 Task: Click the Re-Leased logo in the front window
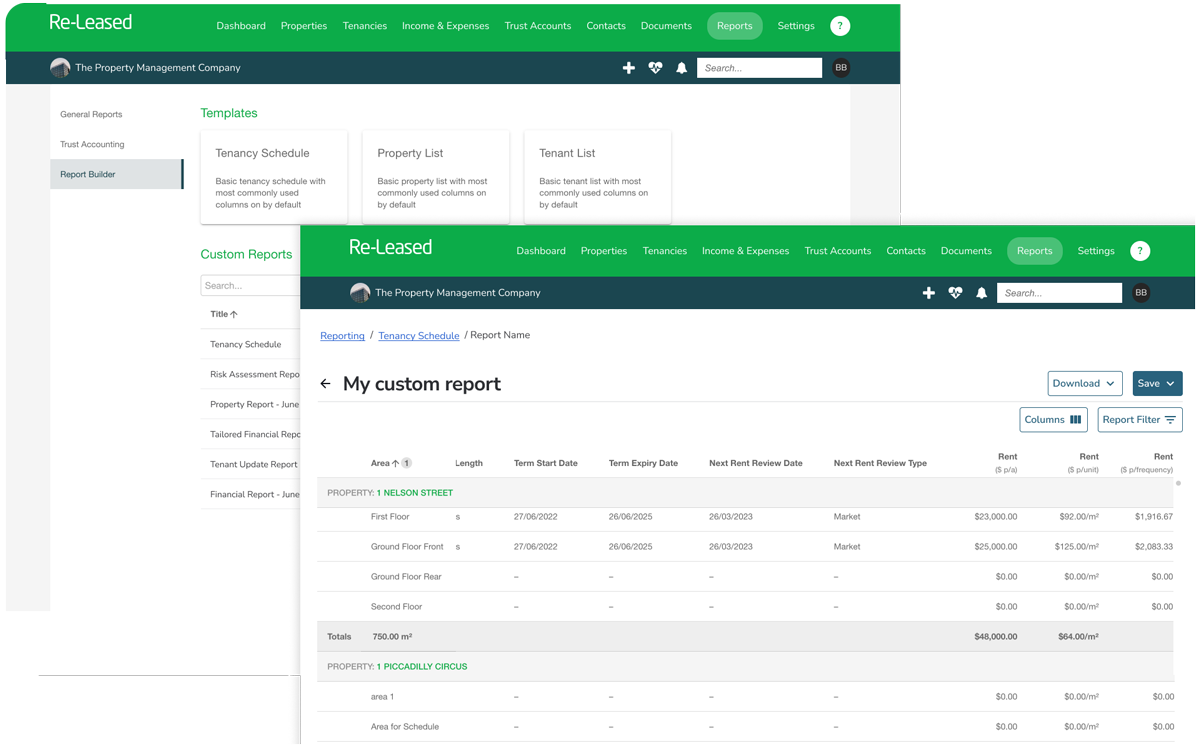tap(390, 247)
